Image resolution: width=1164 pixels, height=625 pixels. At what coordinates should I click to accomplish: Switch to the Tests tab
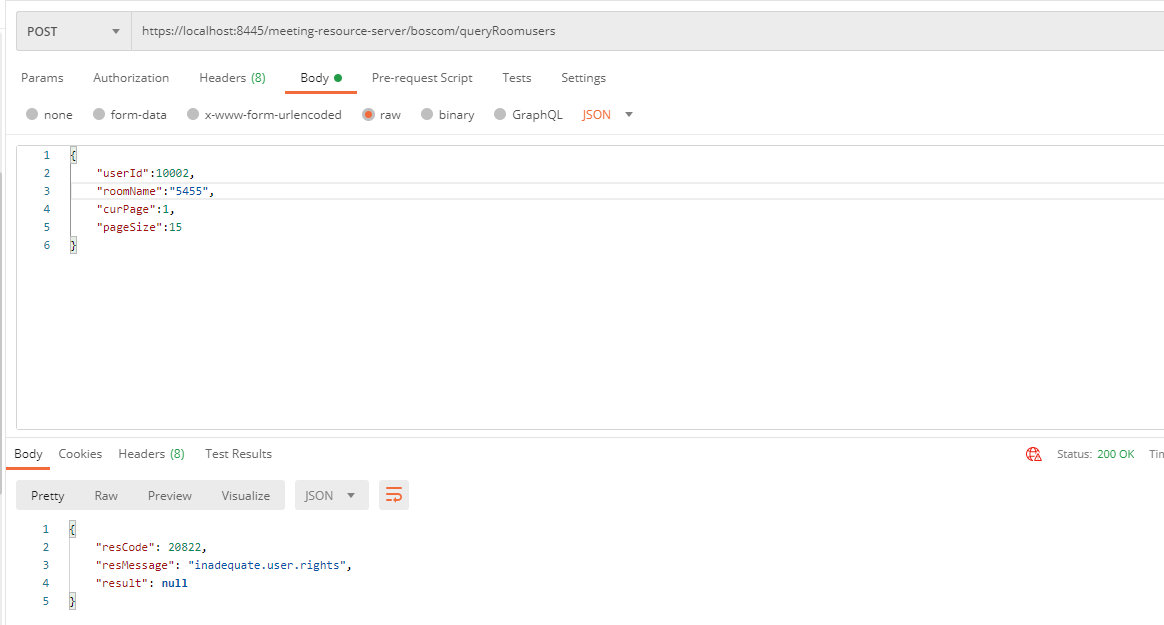516,77
